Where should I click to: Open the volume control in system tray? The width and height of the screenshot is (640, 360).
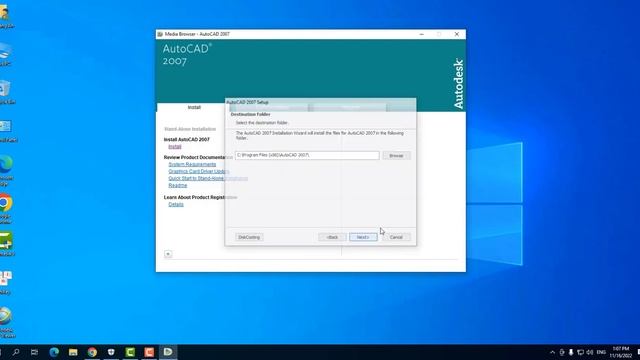(x=590, y=352)
